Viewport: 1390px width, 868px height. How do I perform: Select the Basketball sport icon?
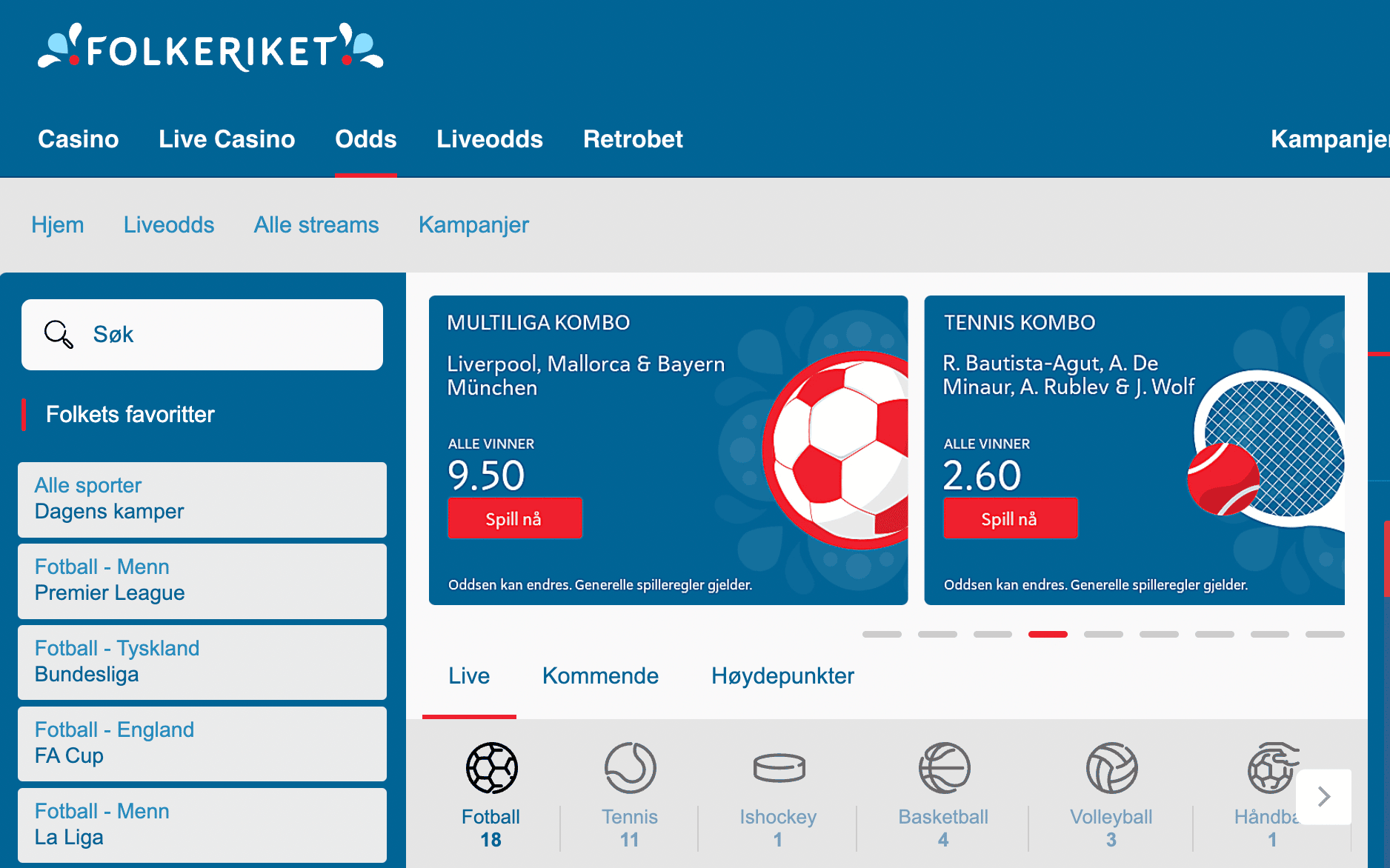pos(942,768)
